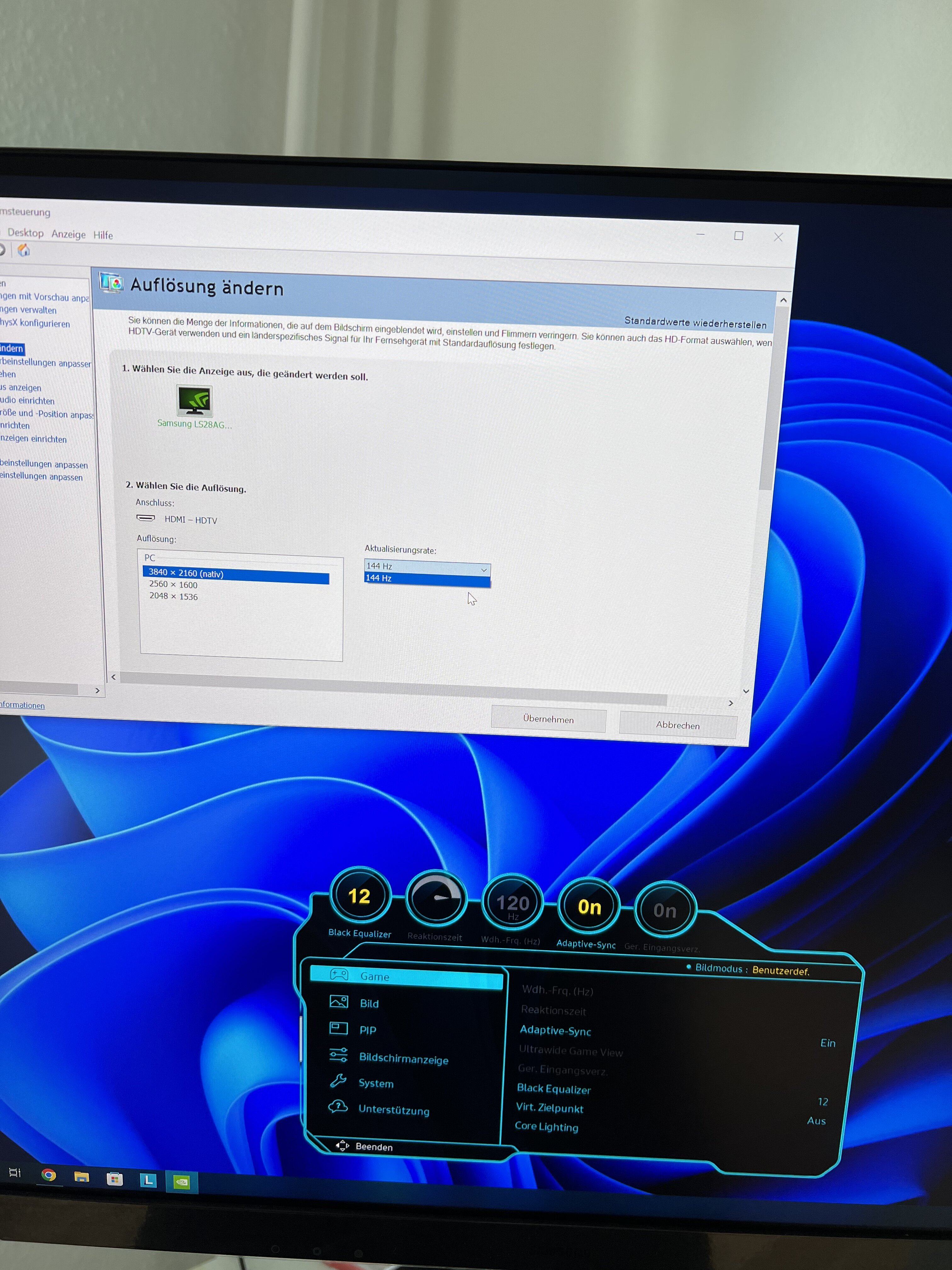The height and width of the screenshot is (1270, 952).
Task: Click highlighted Auflösung ändern sidebar item
Action: 11,348
